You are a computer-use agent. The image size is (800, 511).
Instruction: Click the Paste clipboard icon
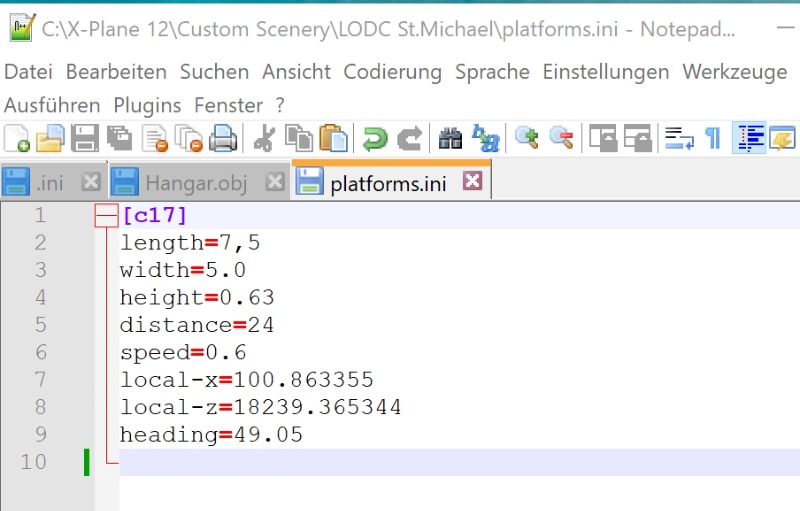(x=333, y=138)
